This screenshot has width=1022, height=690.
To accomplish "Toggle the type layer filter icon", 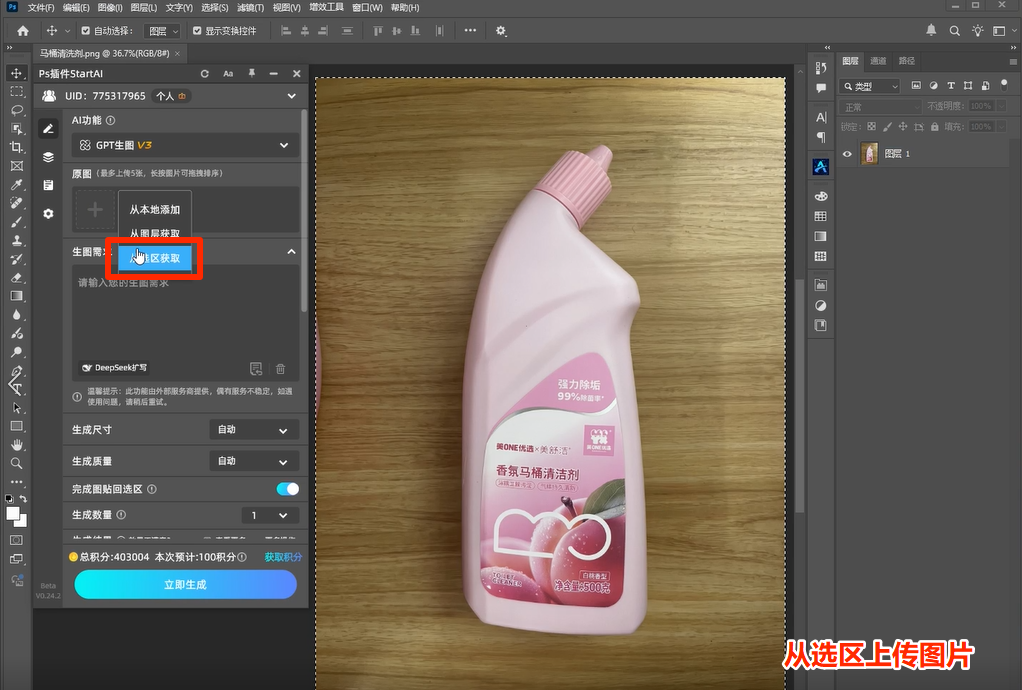I will (x=950, y=85).
